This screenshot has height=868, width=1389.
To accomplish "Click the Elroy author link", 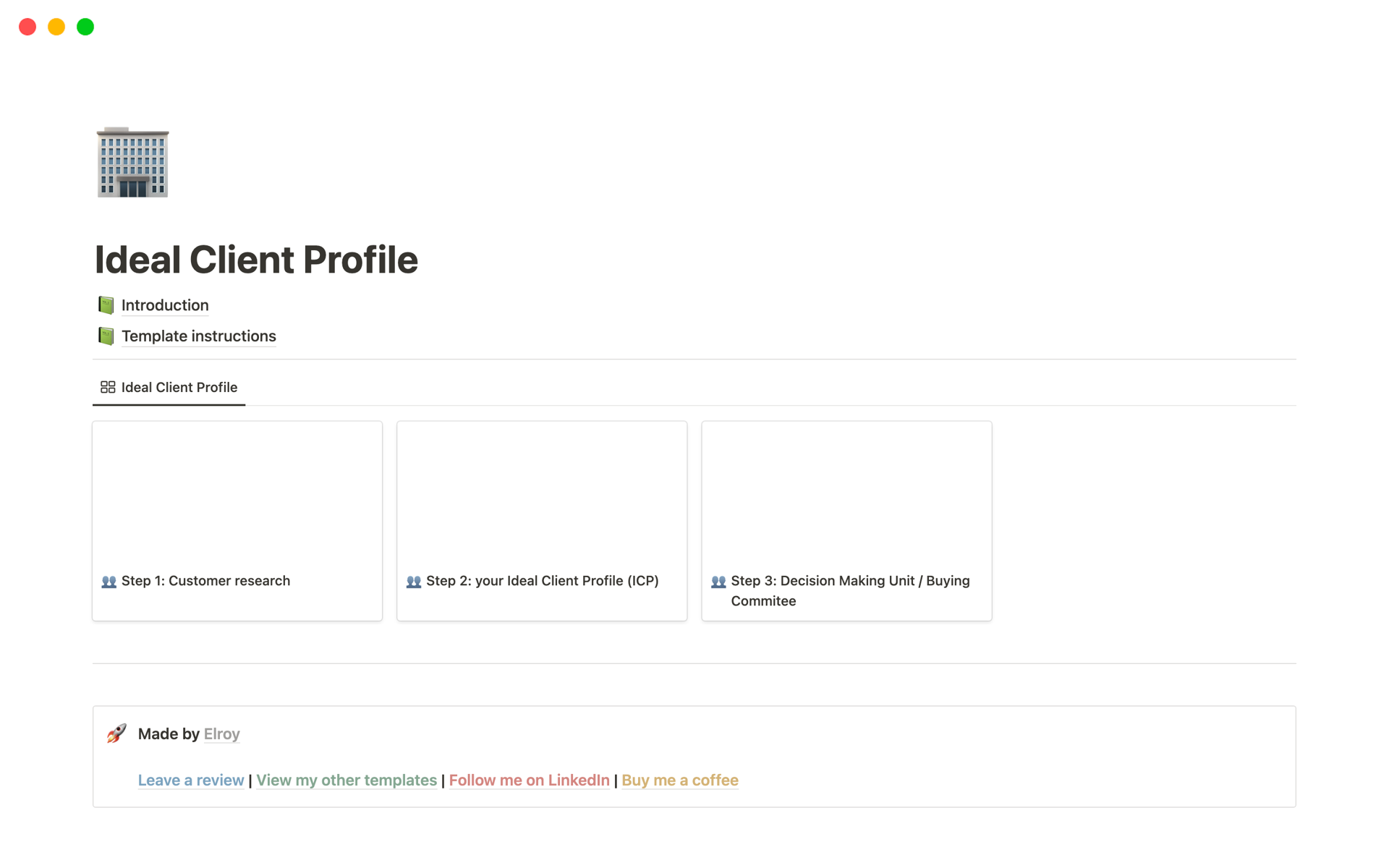I will coord(221,734).
